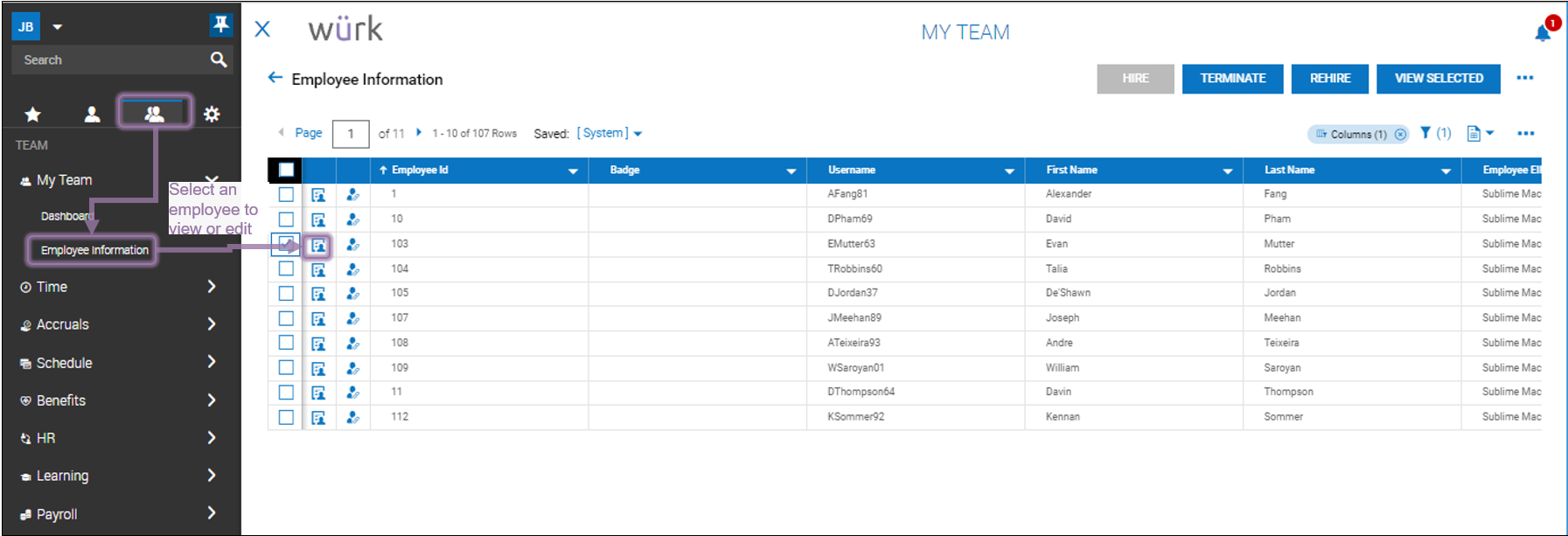Click the REHIRE button
The height and width of the screenshot is (536, 1568).
tap(1330, 79)
